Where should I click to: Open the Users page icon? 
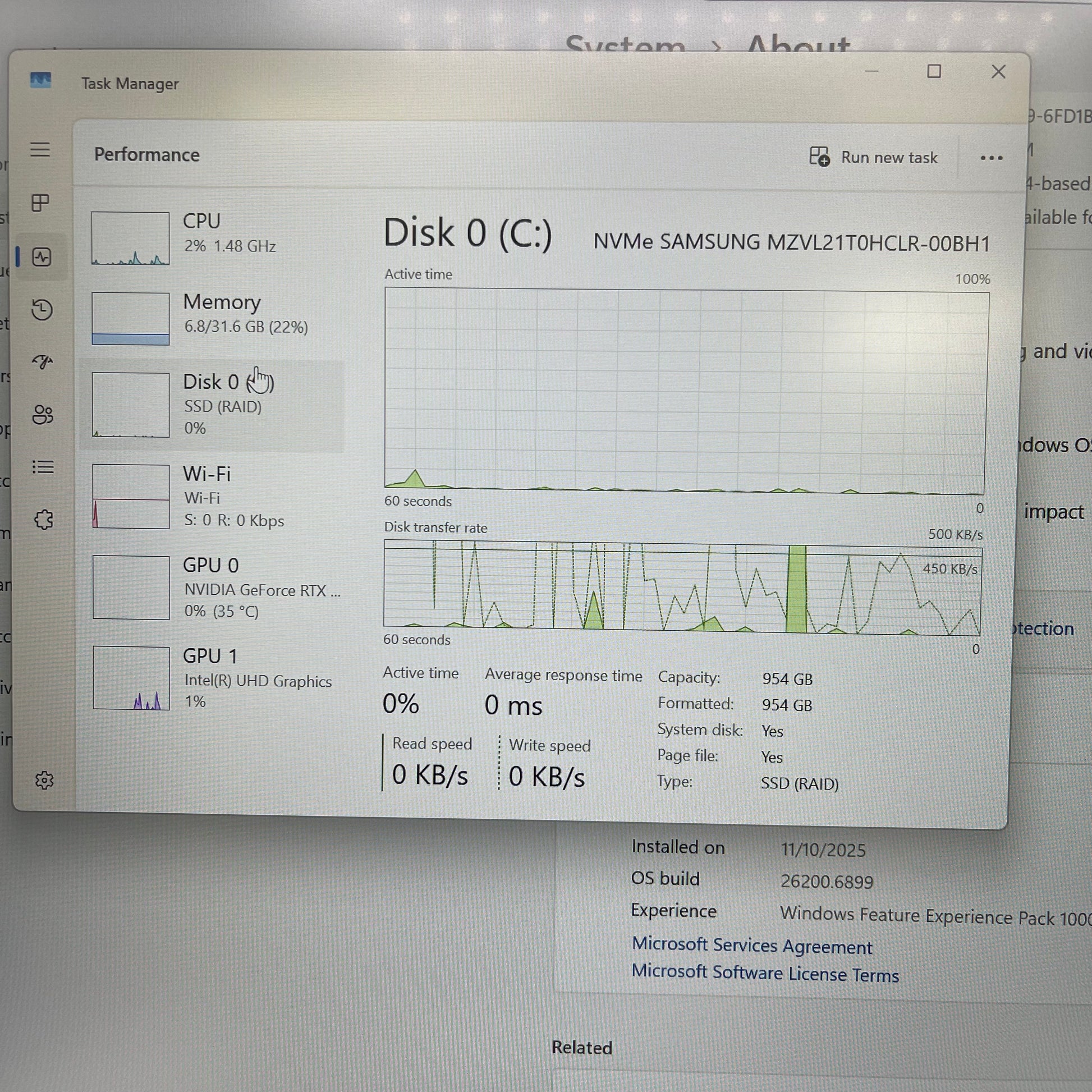(x=43, y=414)
